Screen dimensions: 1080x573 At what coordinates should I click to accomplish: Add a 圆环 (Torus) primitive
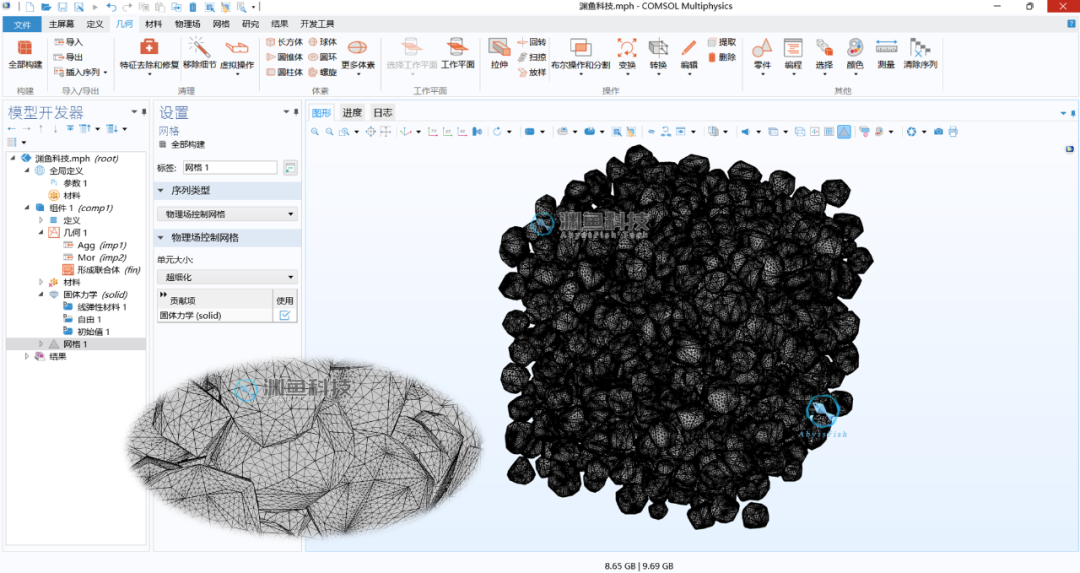coord(322,57)
